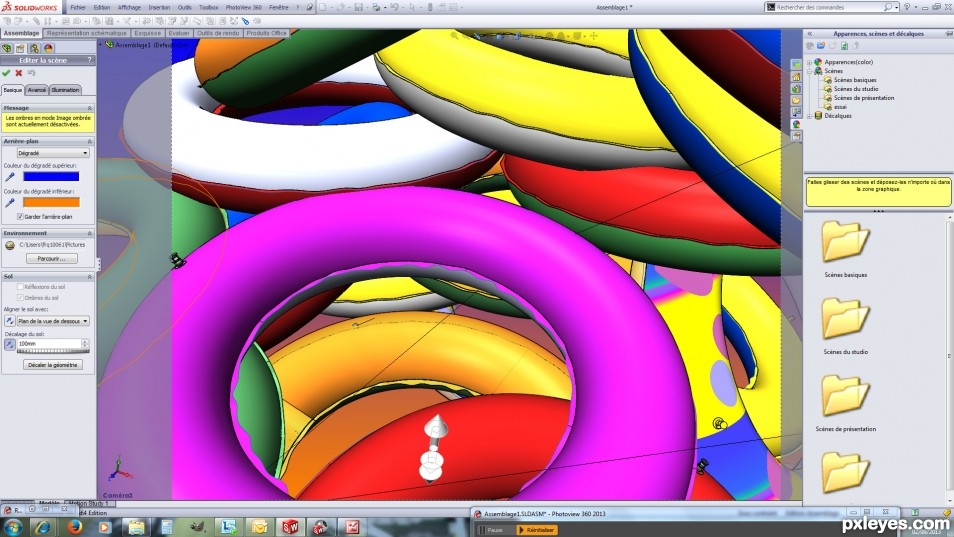This screenshot has width=954, height=537.
Task: Click the floor offset slider track
Action: click(x=53, y=351)
